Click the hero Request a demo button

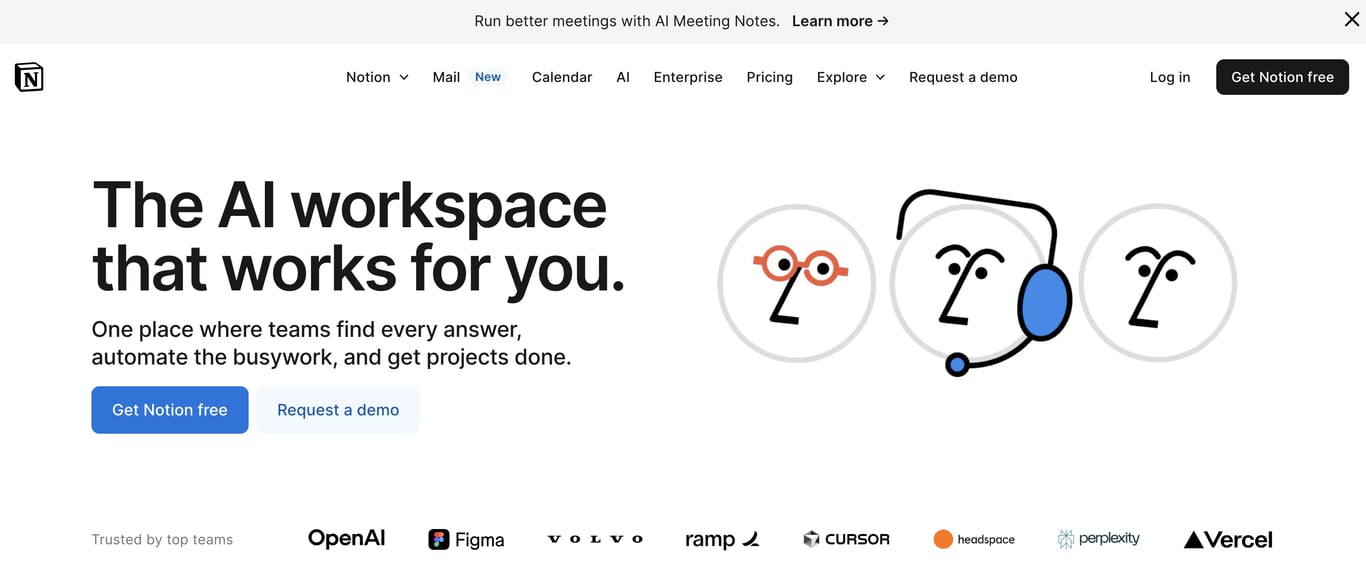pyautogui.click(x=338, y=410)
